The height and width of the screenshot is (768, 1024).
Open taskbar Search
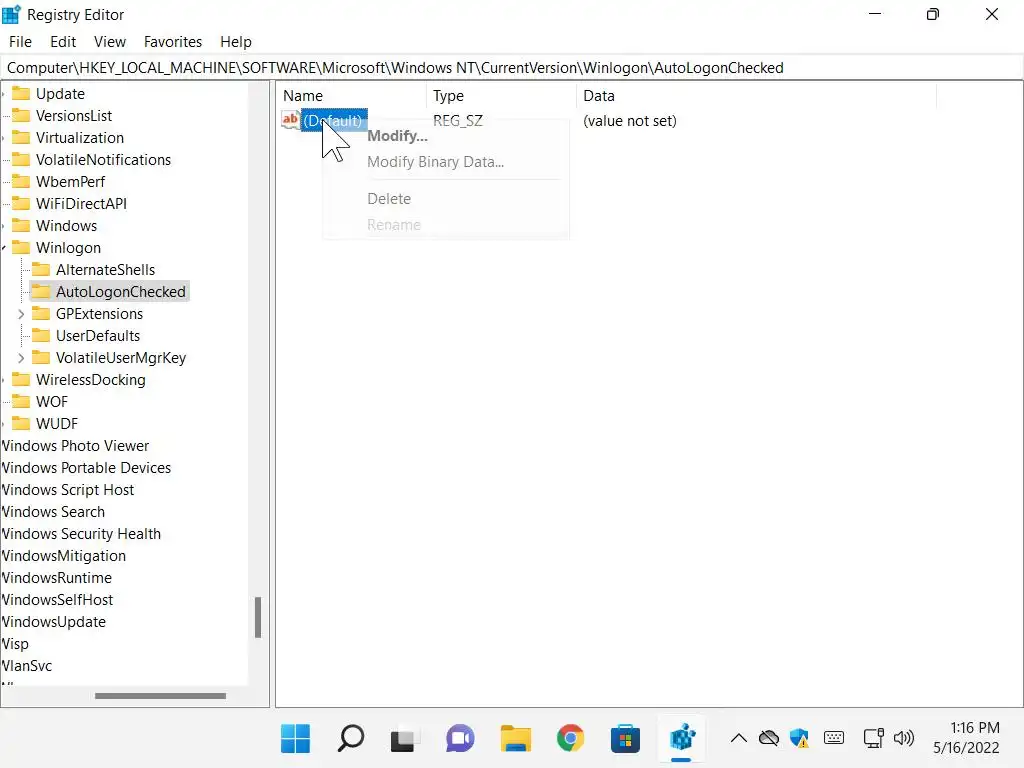351,739
